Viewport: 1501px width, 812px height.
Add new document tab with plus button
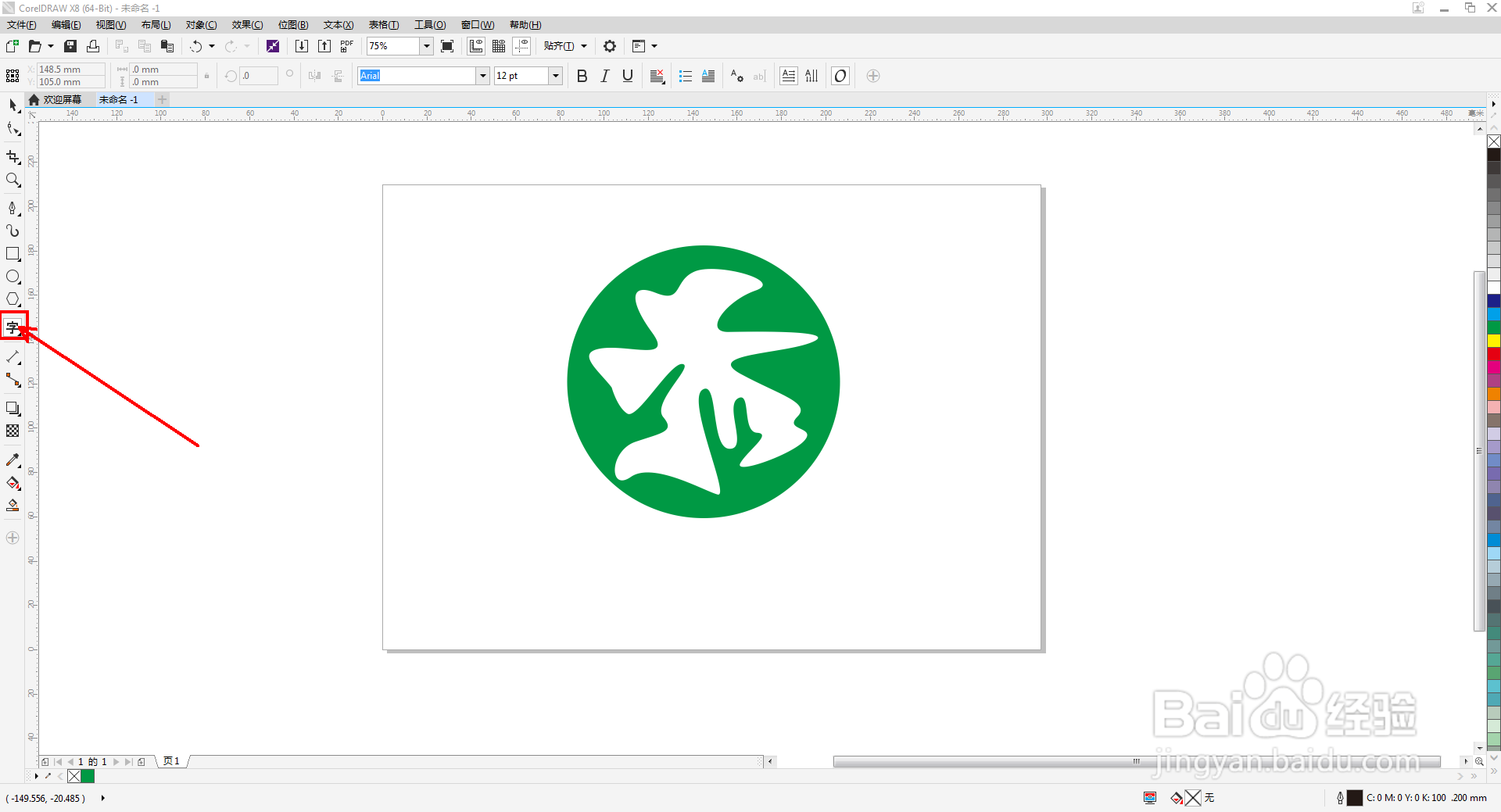162,99
